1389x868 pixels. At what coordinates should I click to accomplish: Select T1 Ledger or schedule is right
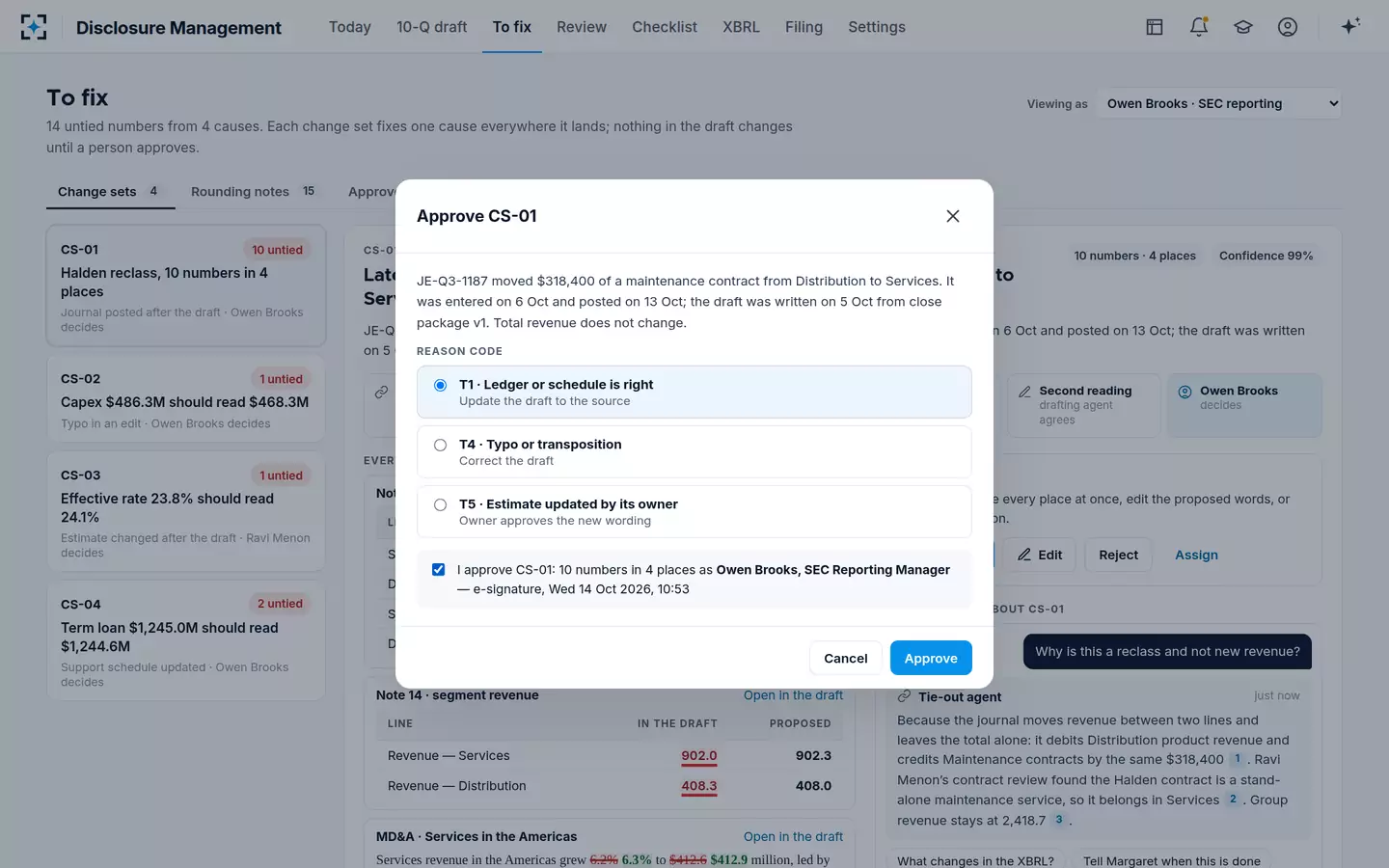(x=694, y=392)
